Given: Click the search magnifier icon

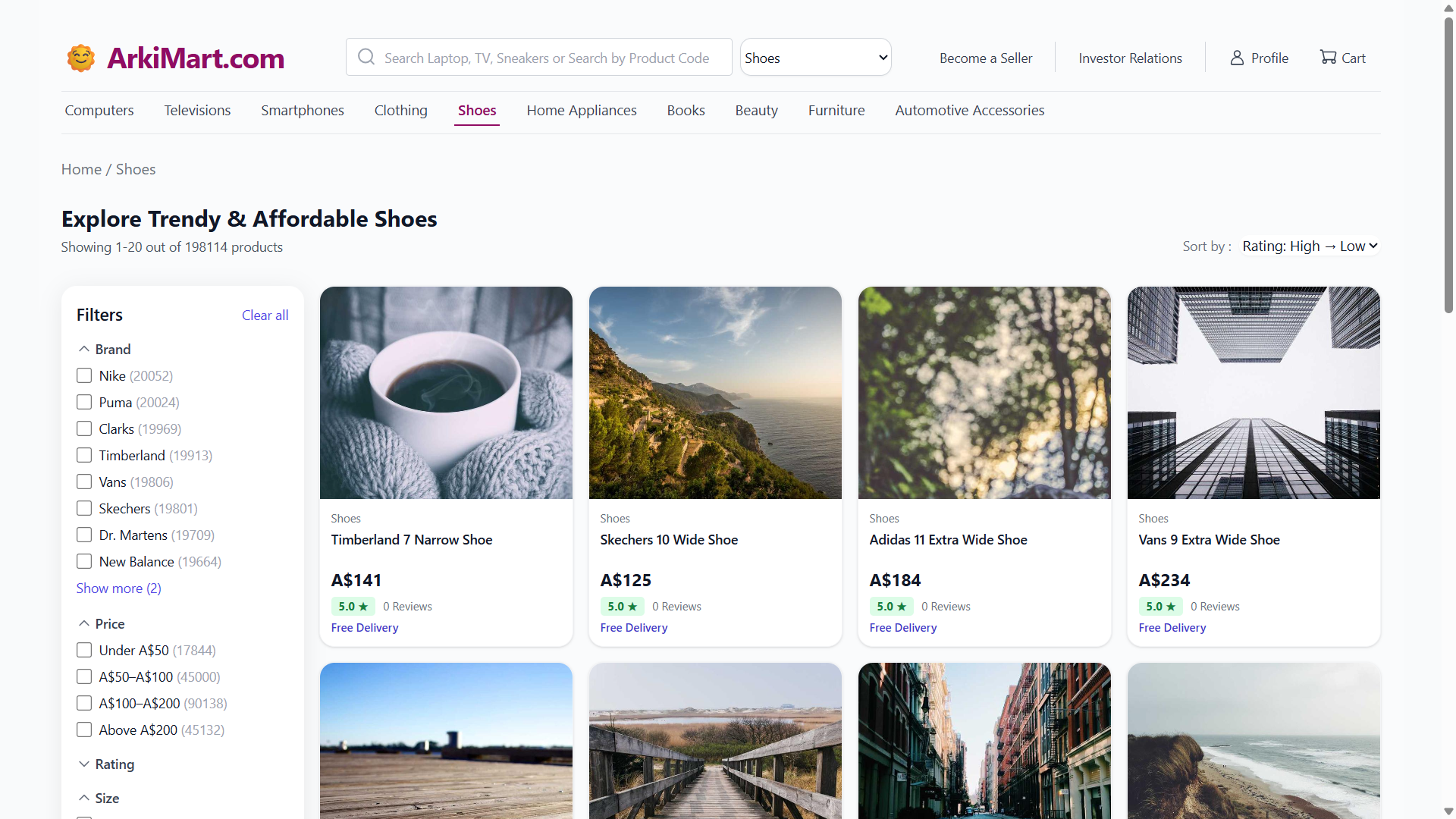Looking at the screenshot, I should [366, 58].
